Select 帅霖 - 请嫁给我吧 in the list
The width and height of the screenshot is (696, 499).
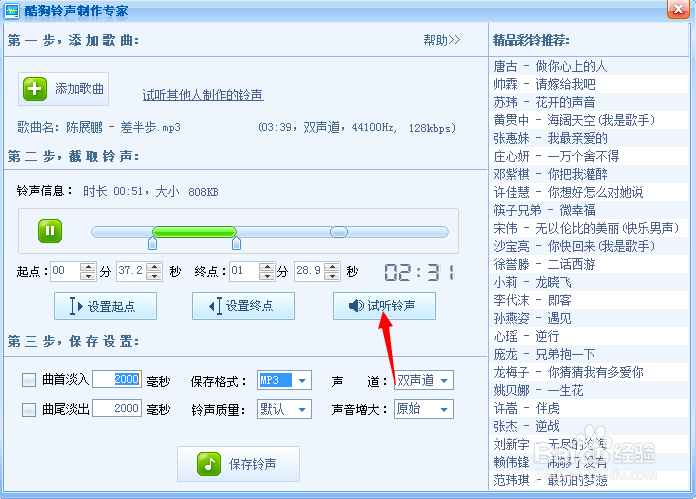click(x=588, y=84)
